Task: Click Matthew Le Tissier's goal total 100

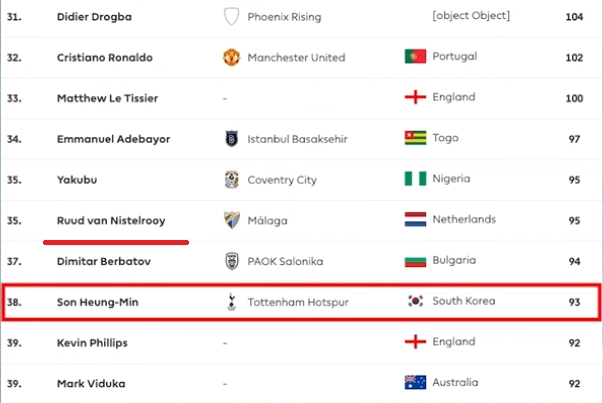Action: (x=574, y=98)
